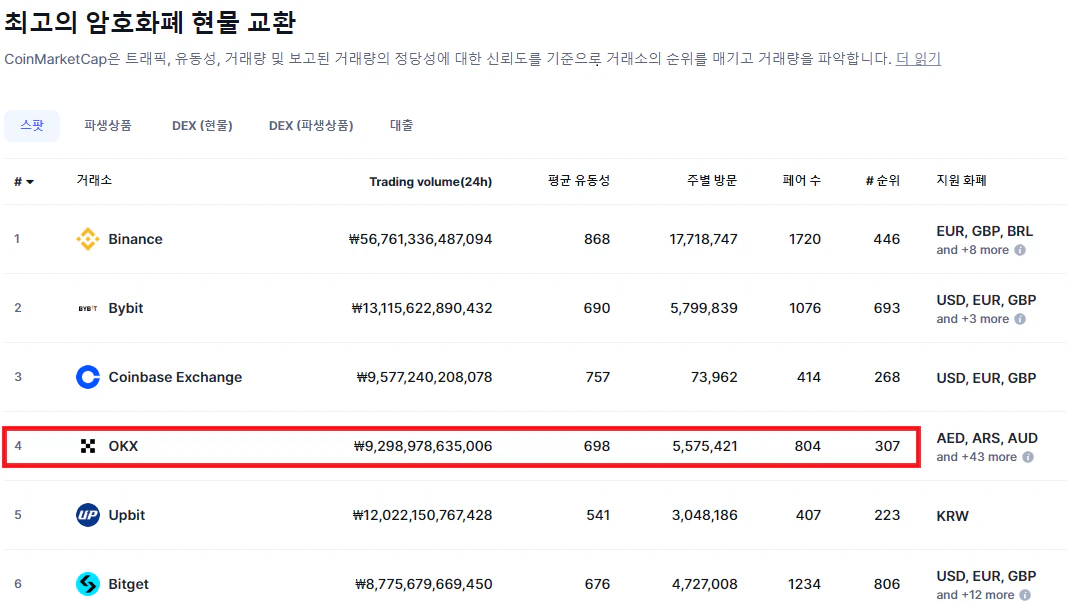The height and width of the screenshot is (609, 1067).
Task: Click Bybit pair count 1076
Action: pos(805,308)
